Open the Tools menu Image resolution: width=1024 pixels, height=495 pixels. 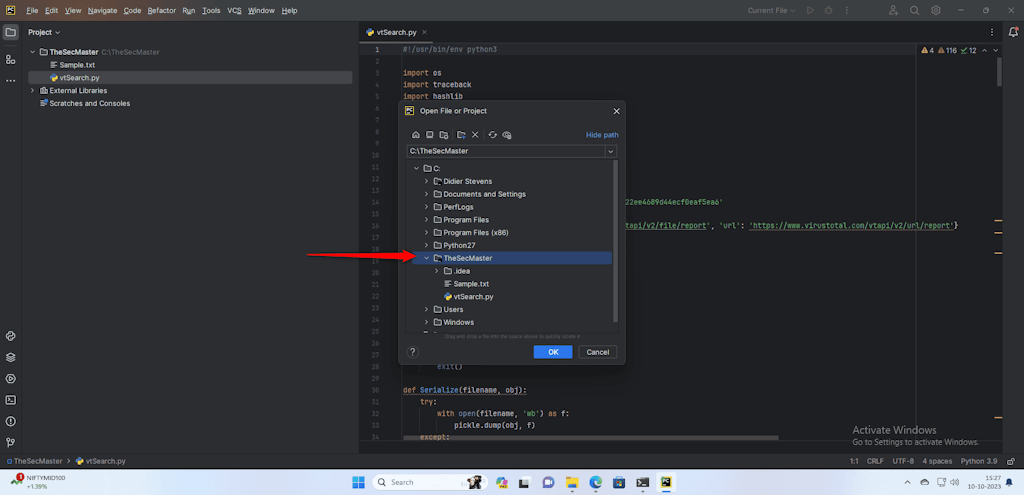coord(211,10)
